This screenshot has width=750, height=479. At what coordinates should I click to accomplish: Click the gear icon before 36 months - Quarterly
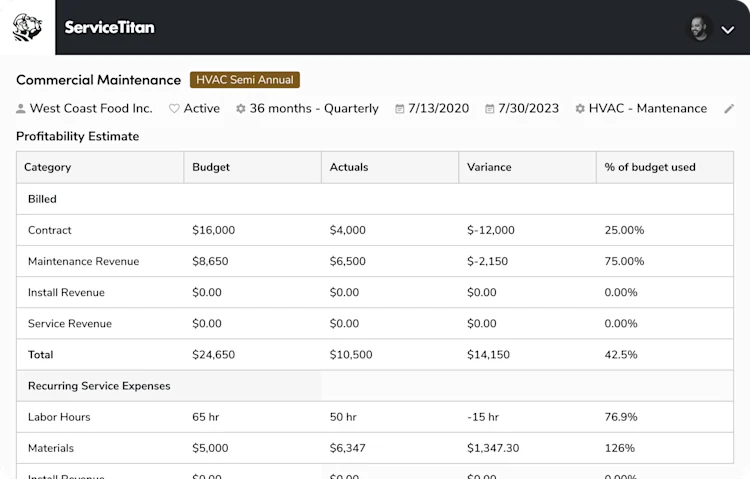tap(241, 109)
